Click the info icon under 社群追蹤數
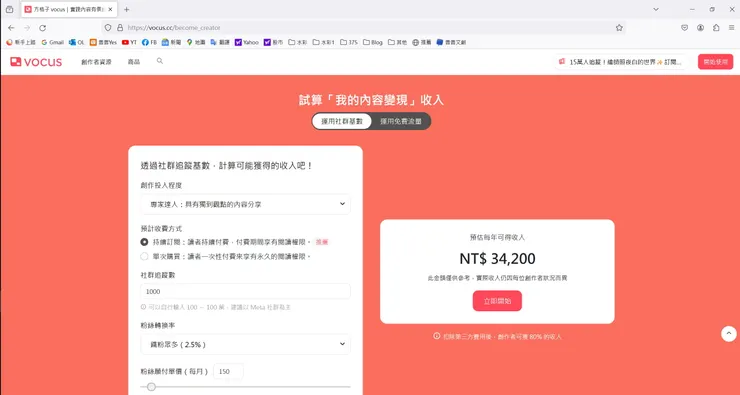Image resolution: width=740 pixels, height=395 pixels. coord(143,307)
